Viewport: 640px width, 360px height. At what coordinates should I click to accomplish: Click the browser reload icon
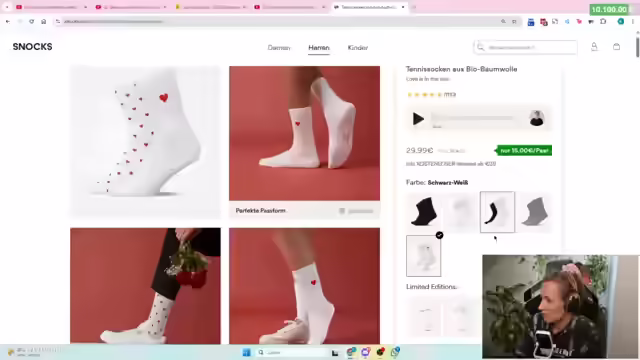coord(31,21)
